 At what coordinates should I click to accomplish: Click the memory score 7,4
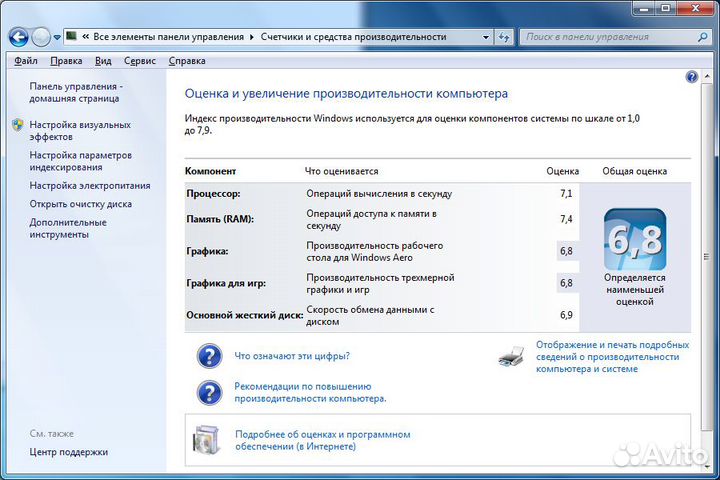tap(566, 219)
